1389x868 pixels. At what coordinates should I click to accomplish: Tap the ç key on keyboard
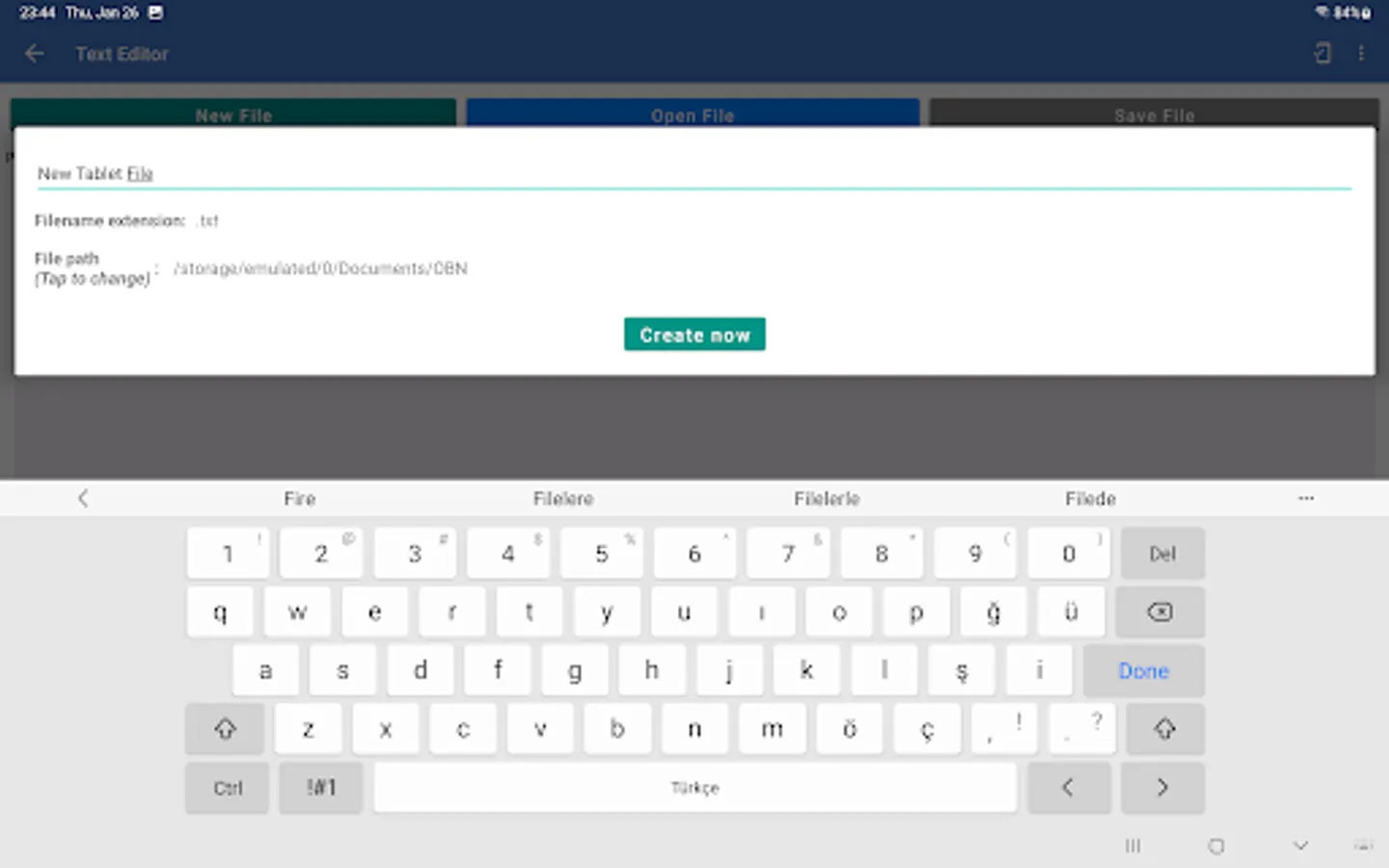click(x=927, y=729)
